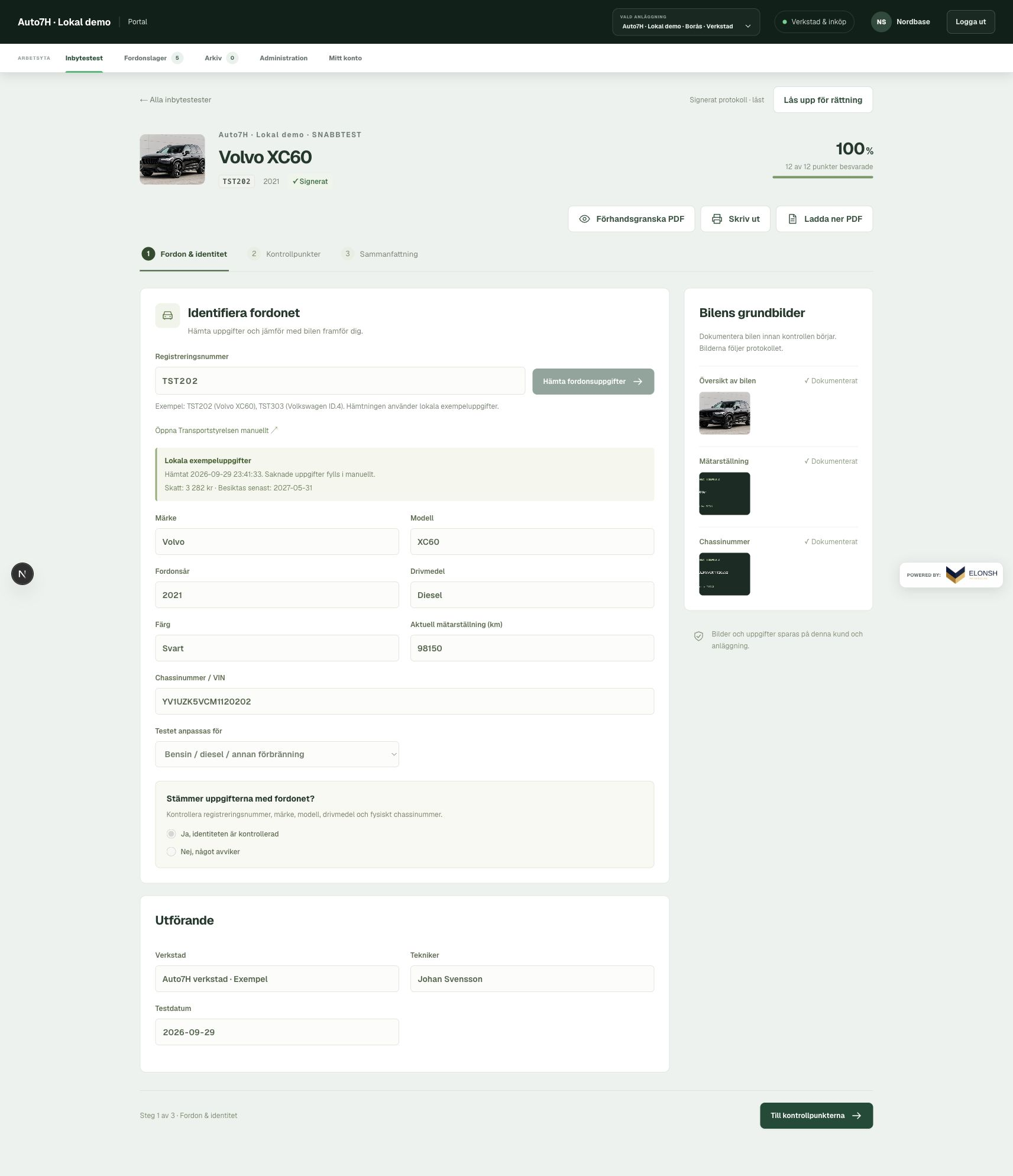This screenshot has width=1013, height=1176.
Task: Open the Fordonslager tab
Action: (154, 58)
